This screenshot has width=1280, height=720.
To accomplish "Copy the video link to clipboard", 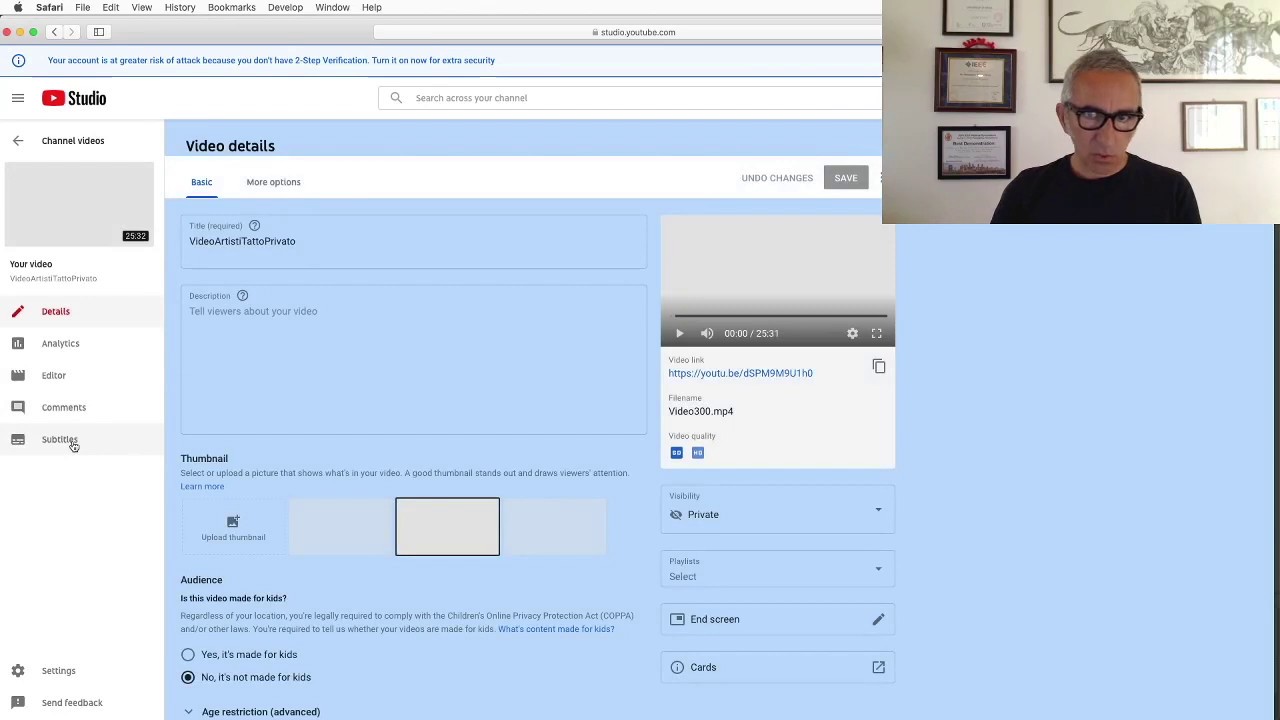I will click(x=879, y=367).
